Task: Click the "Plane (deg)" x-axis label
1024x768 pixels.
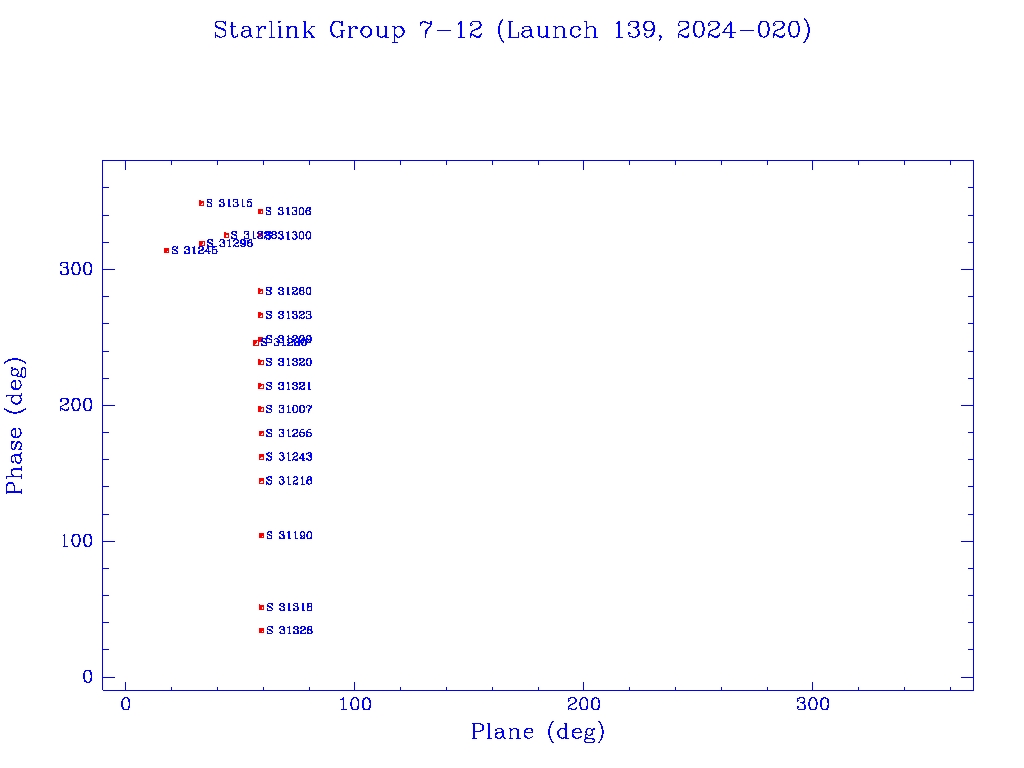Action: (x=537, y=732)
